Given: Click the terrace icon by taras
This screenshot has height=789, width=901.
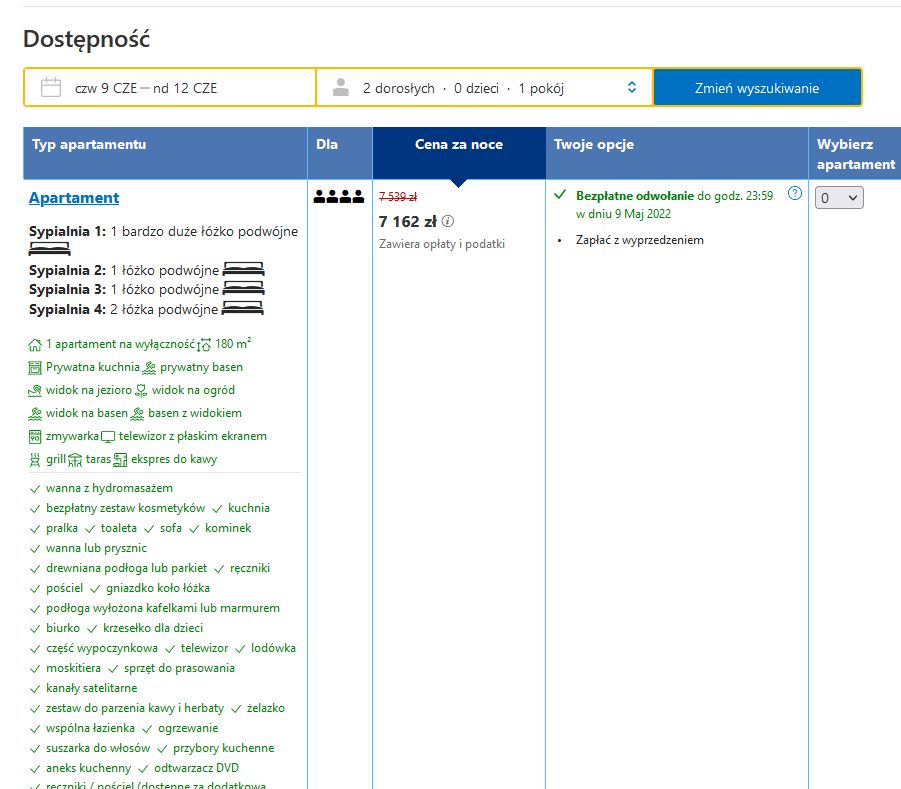Looking at the screenshot, I should coord(75,460).
